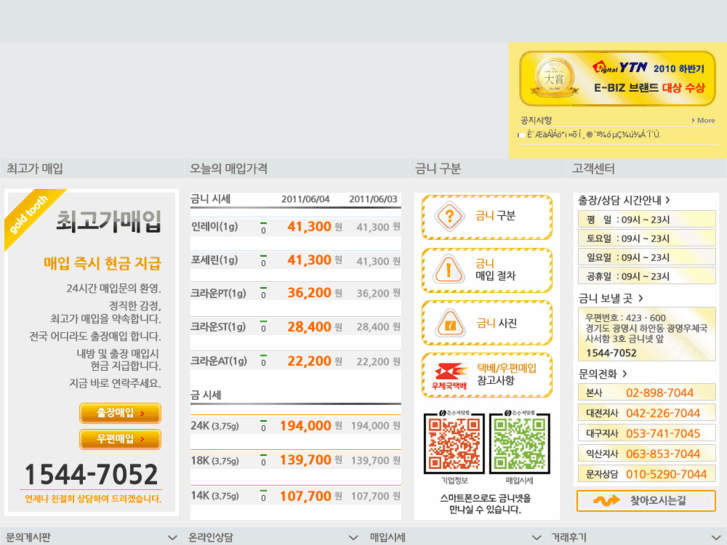Screen dimensions: 727x545
Task: Click the 크라운AT(1g) price row label
Action: 219,361
